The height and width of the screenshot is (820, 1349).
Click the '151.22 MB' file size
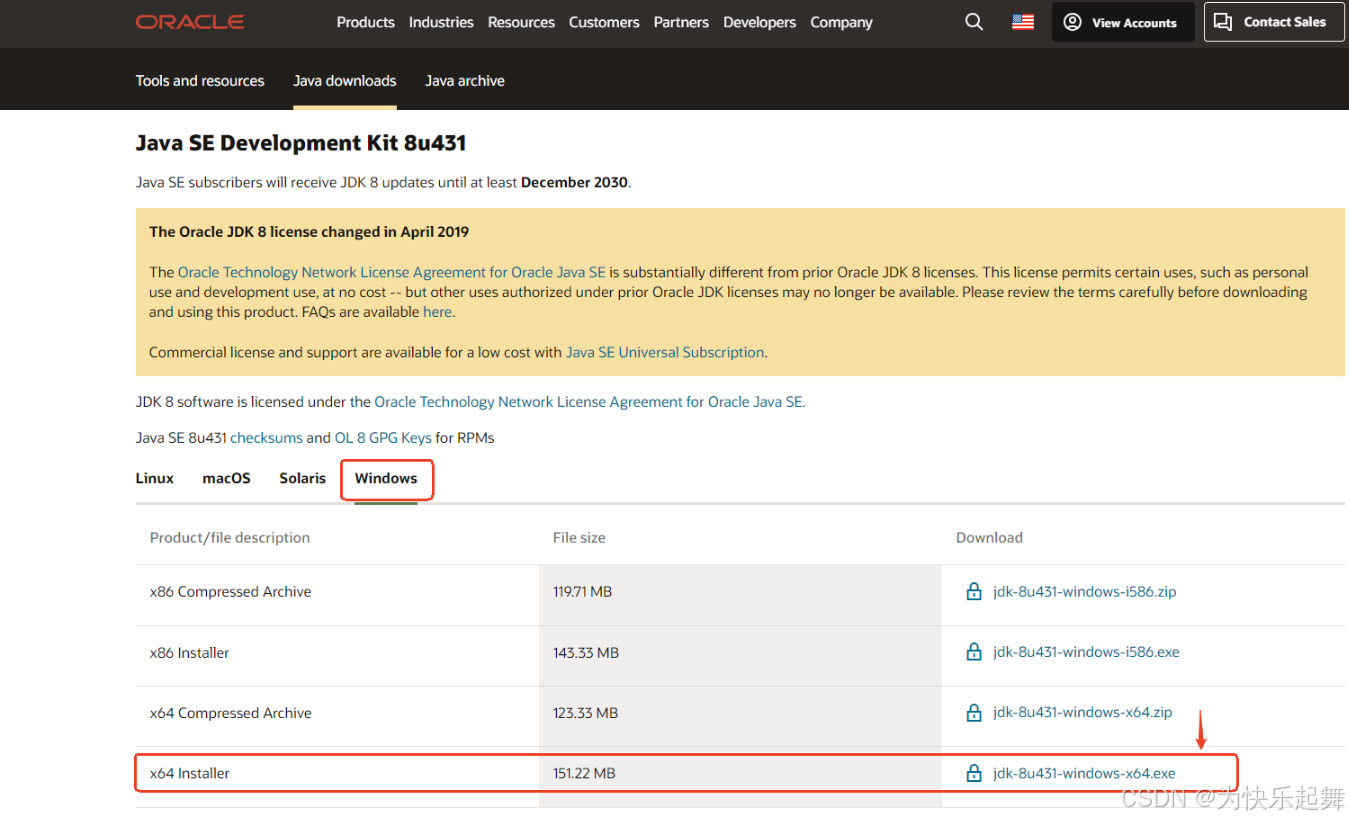coord(584,773)
